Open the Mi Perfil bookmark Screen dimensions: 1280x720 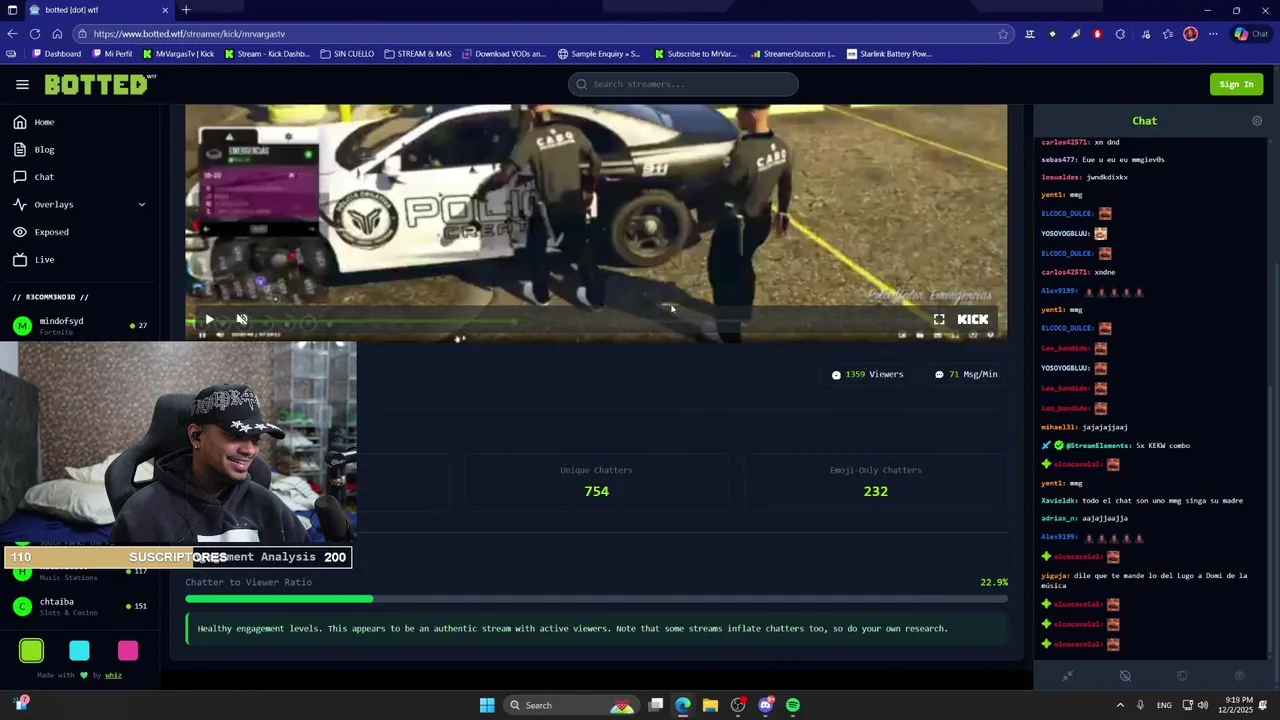pyautogui.click(x=111, y=54)
